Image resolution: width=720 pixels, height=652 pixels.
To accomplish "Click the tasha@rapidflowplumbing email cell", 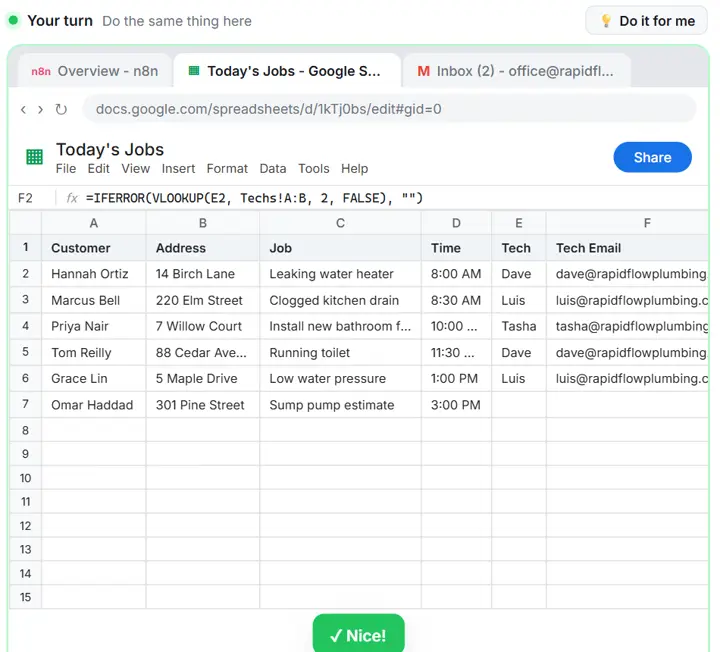I will coord(627,326).
